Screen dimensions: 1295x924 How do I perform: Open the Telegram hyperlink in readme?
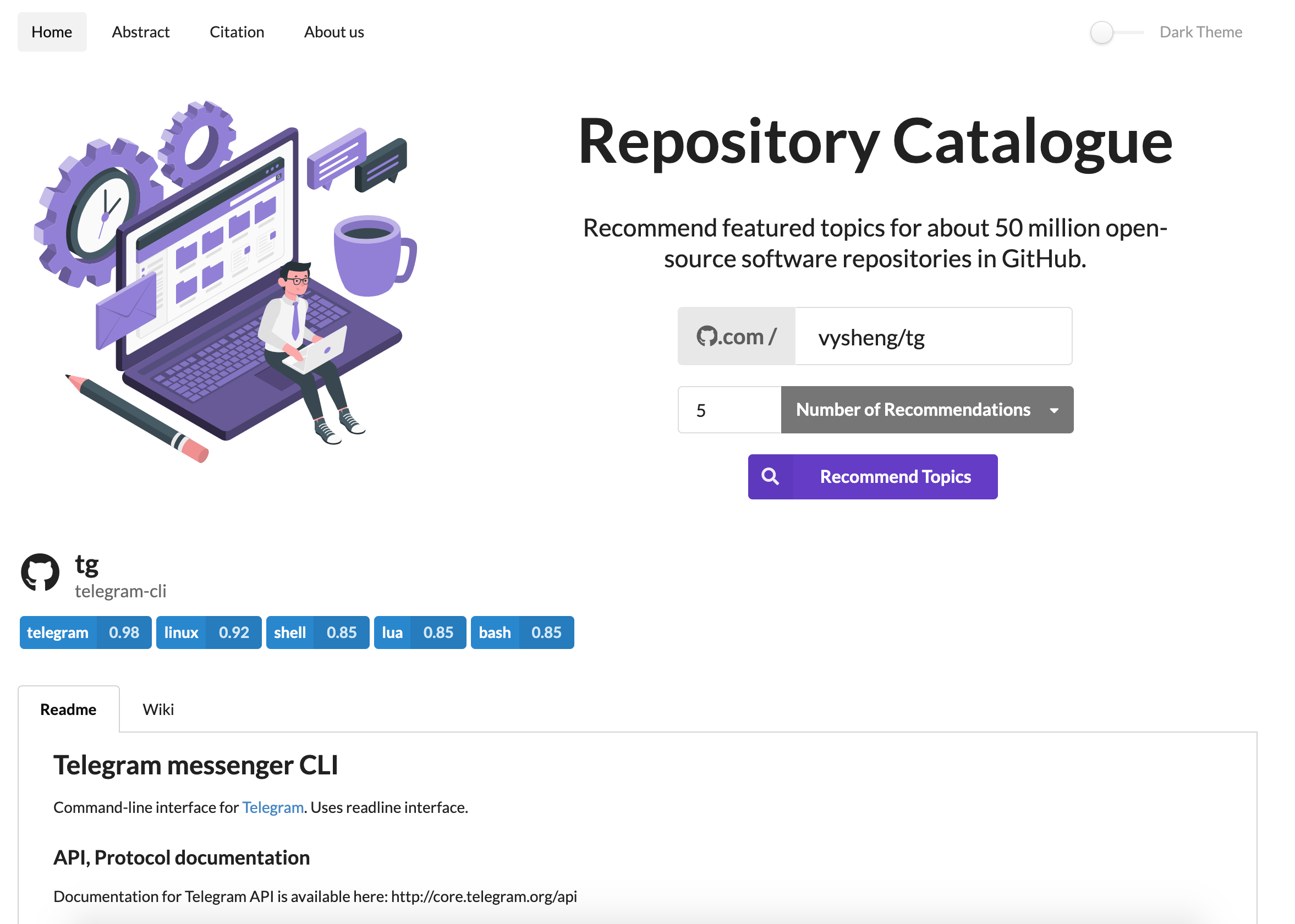[272, 807]
